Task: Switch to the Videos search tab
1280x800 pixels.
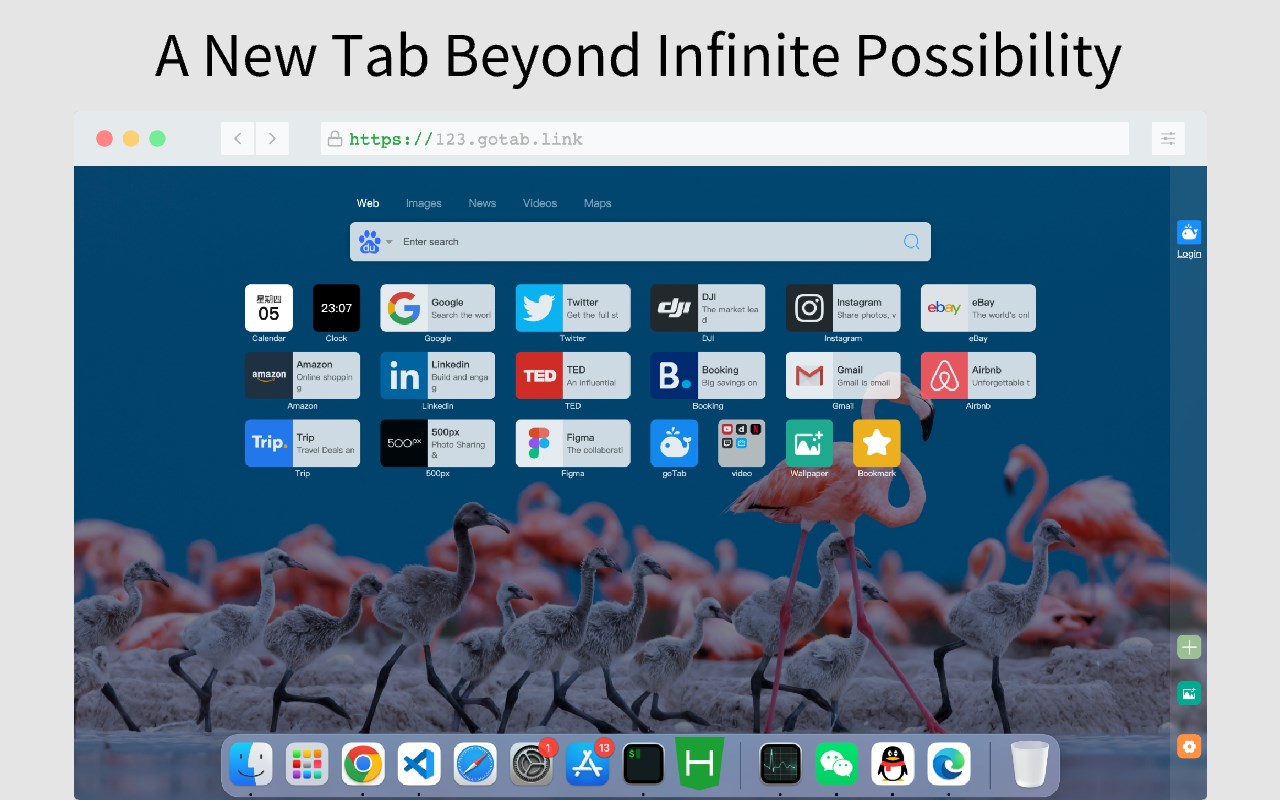Action: pos(540,203)
